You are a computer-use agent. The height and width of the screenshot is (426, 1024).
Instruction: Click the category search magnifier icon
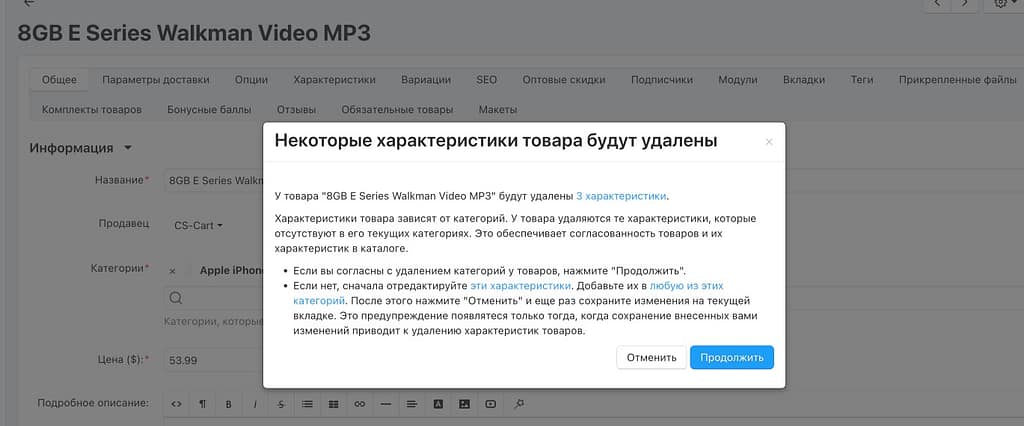(175, 298)
